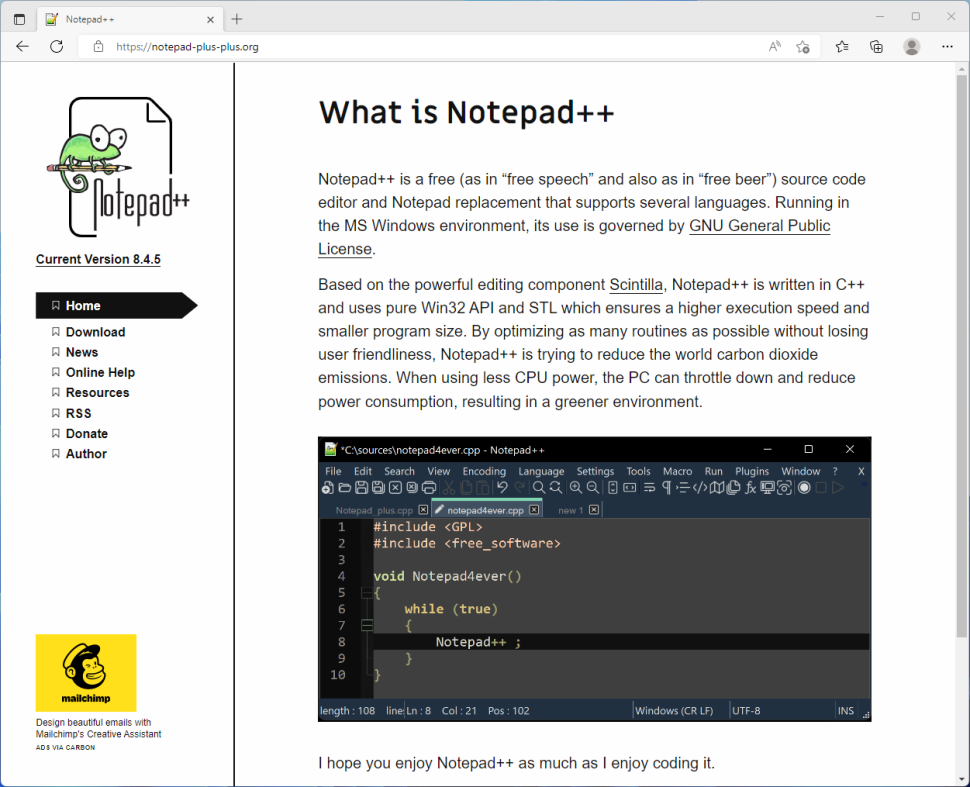The height and width of the screenshot is (787, 970).
Task: Open the Favorites list
Action: point(842,46)
